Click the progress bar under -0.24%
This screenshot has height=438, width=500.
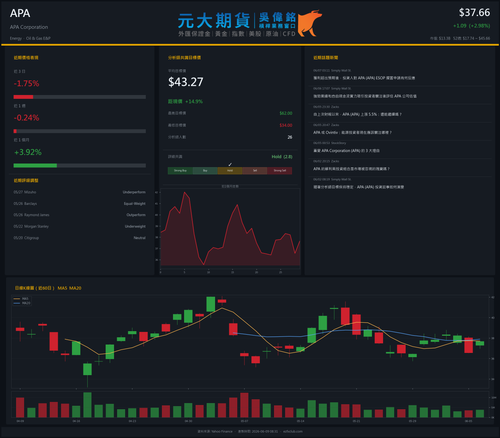point(80,131)
